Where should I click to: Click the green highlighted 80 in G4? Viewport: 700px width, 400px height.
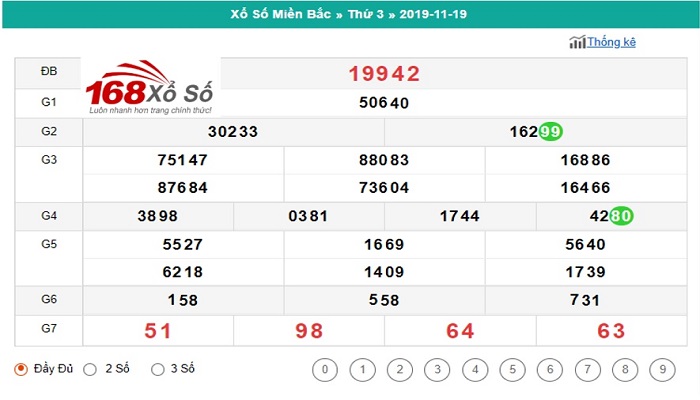click(x=621, y=216)
